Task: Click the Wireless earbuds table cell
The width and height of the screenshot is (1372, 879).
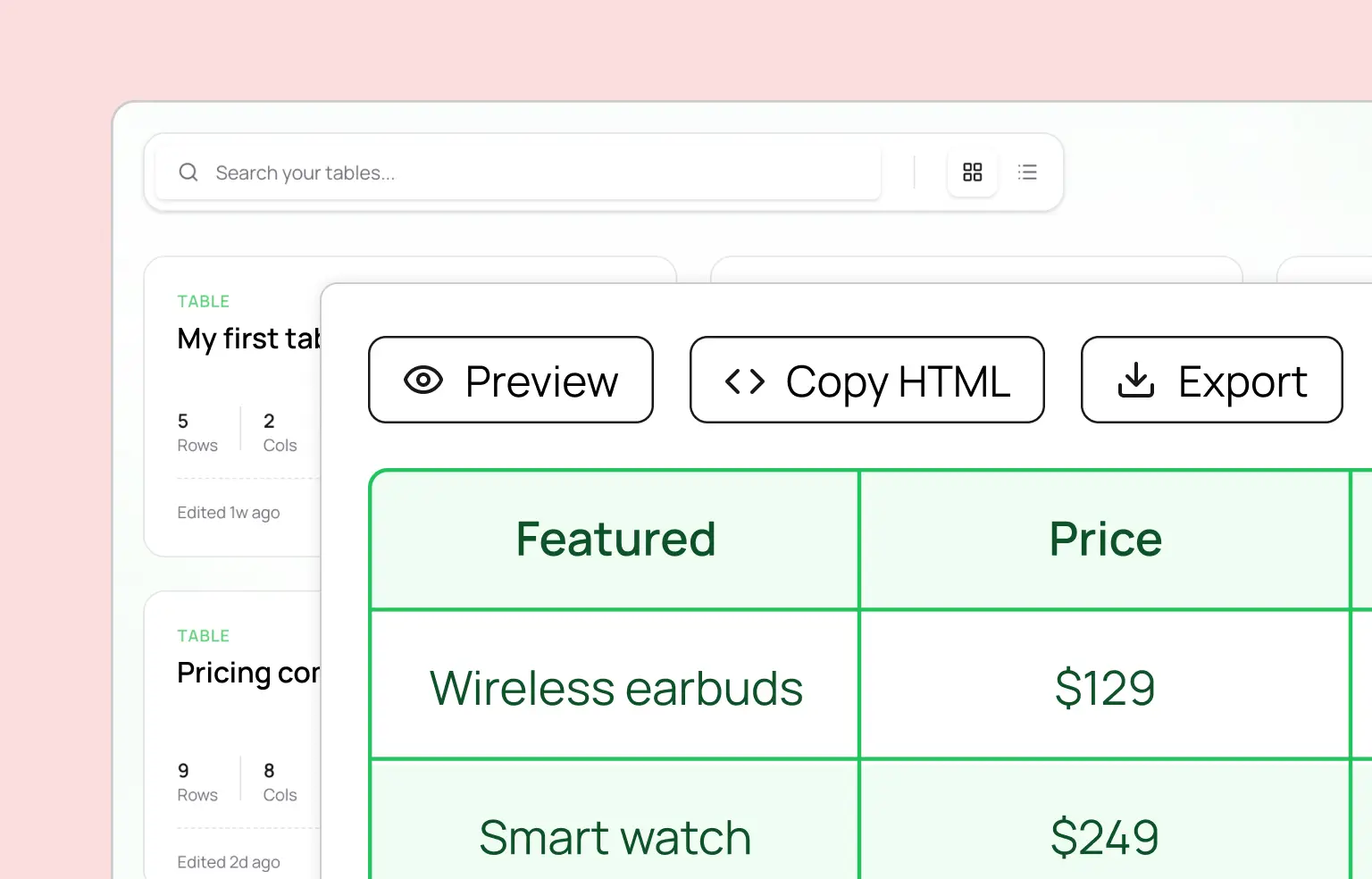Action: click(x=615, y=686)
